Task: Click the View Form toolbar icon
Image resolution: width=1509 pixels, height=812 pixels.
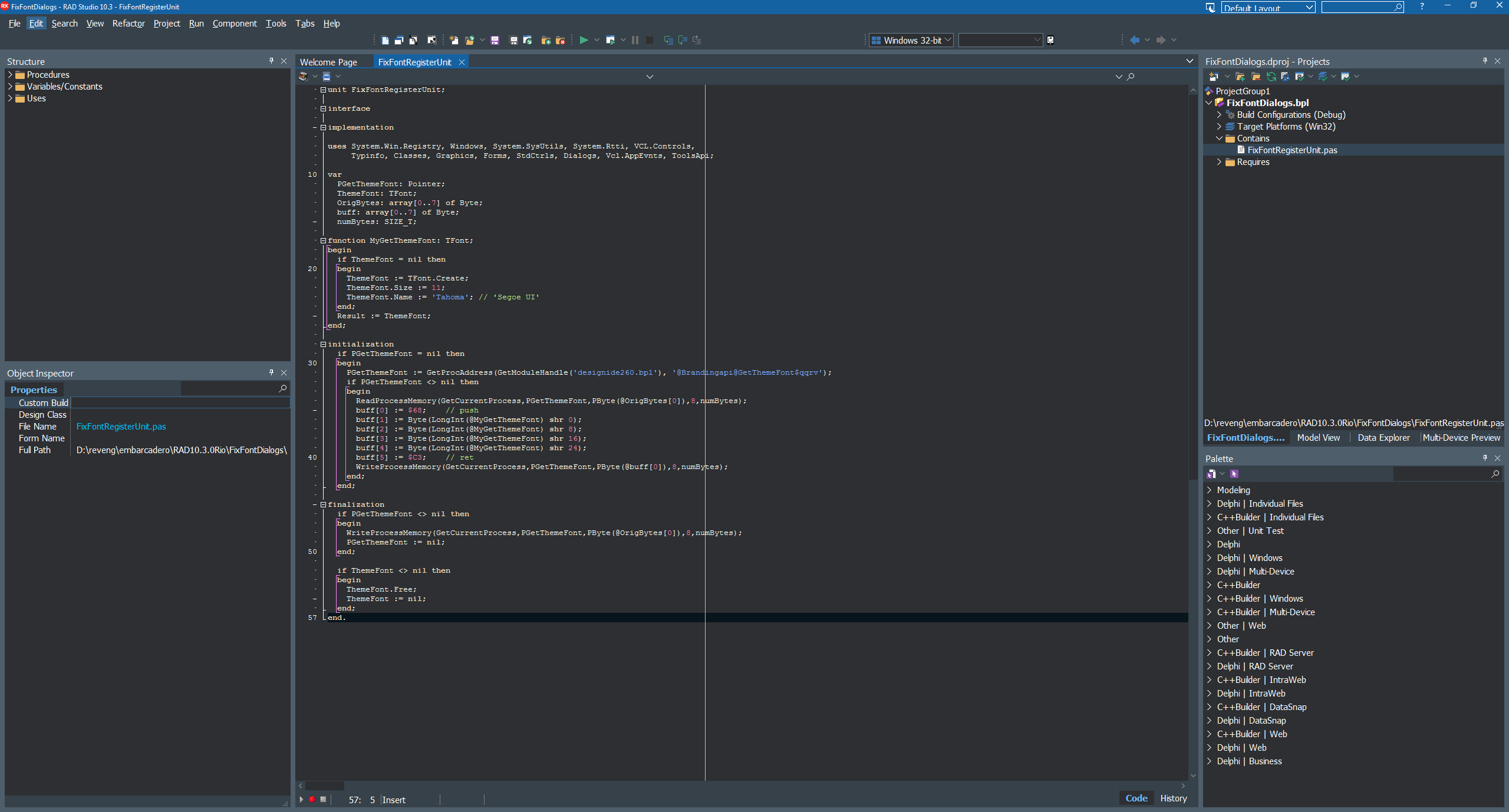Action: pyautogui.click(x=399, y=40)
